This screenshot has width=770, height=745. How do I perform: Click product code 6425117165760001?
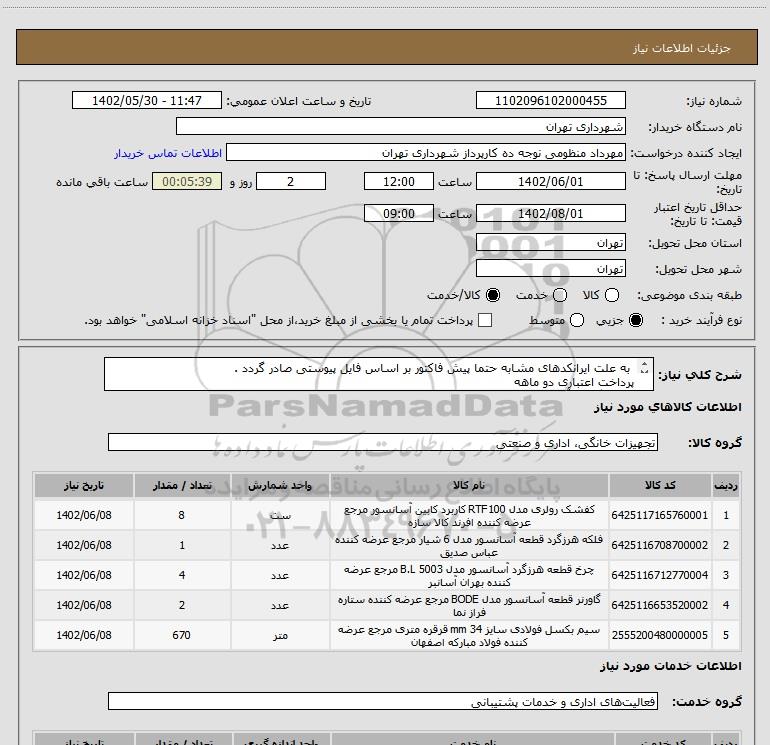[x=660, y=515]
